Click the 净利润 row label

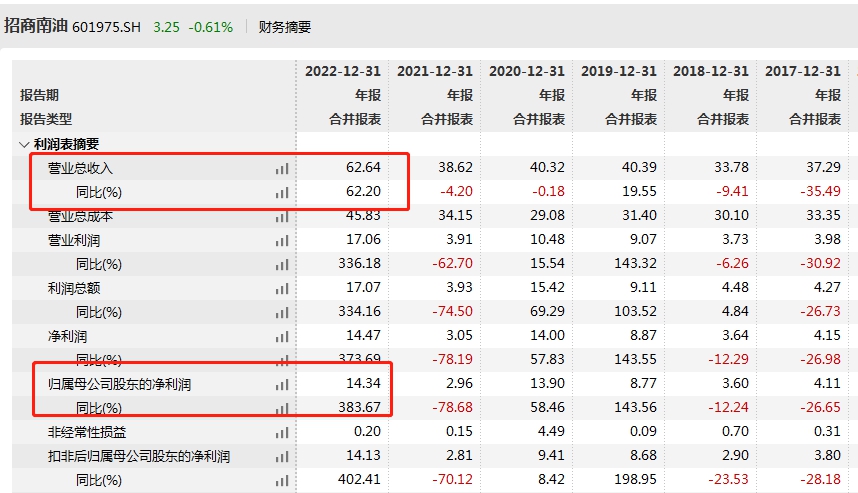(67, 337)
